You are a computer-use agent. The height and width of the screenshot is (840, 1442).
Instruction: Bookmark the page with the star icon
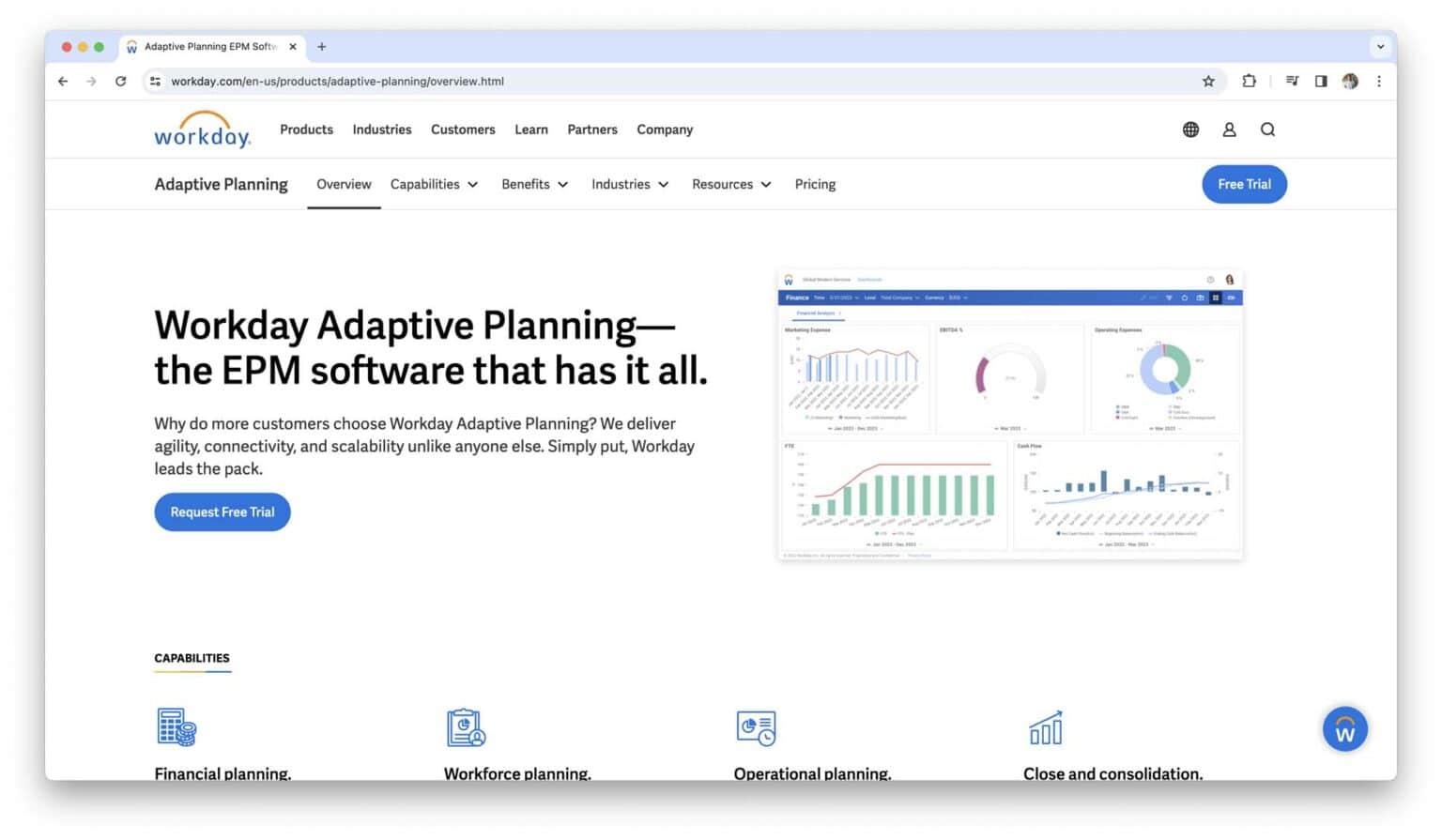point(1208,82)
